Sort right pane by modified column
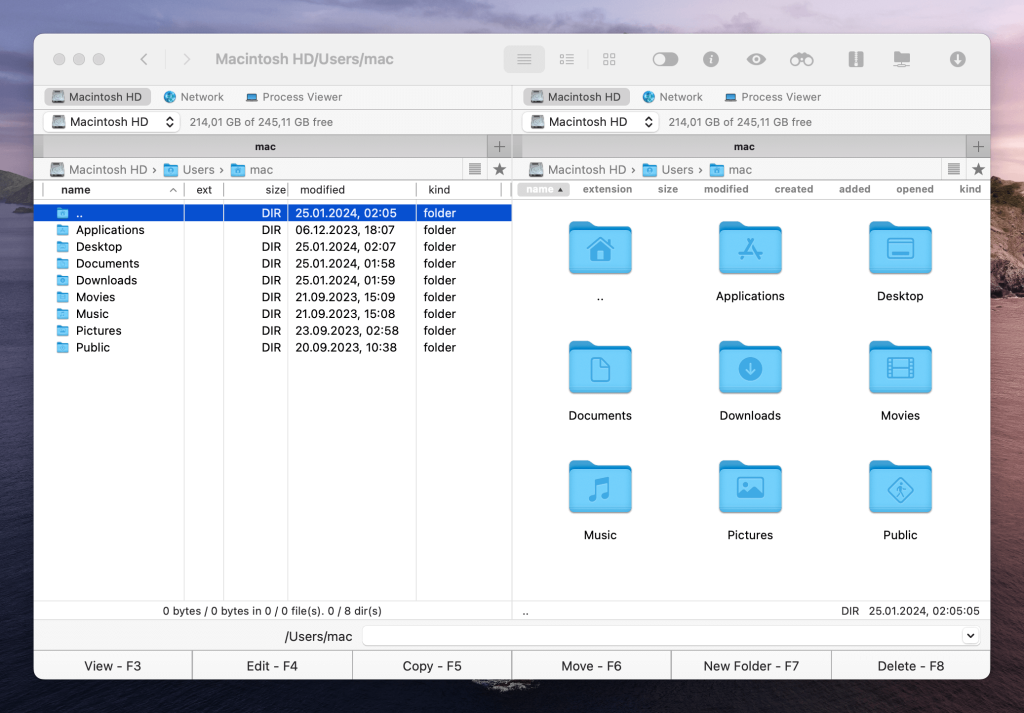The width and height of the screenshot is (1024, 713). (725, 189)
